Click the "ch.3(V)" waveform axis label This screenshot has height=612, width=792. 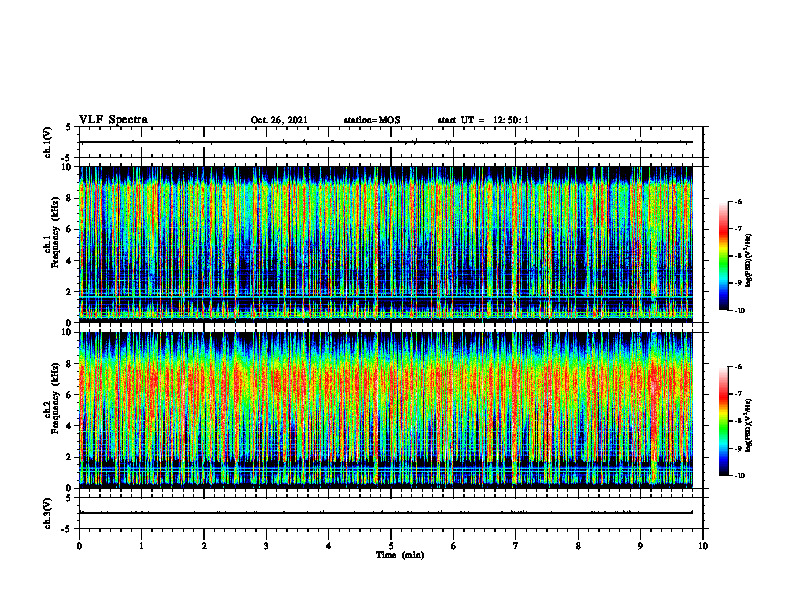(x=47, y=513)
